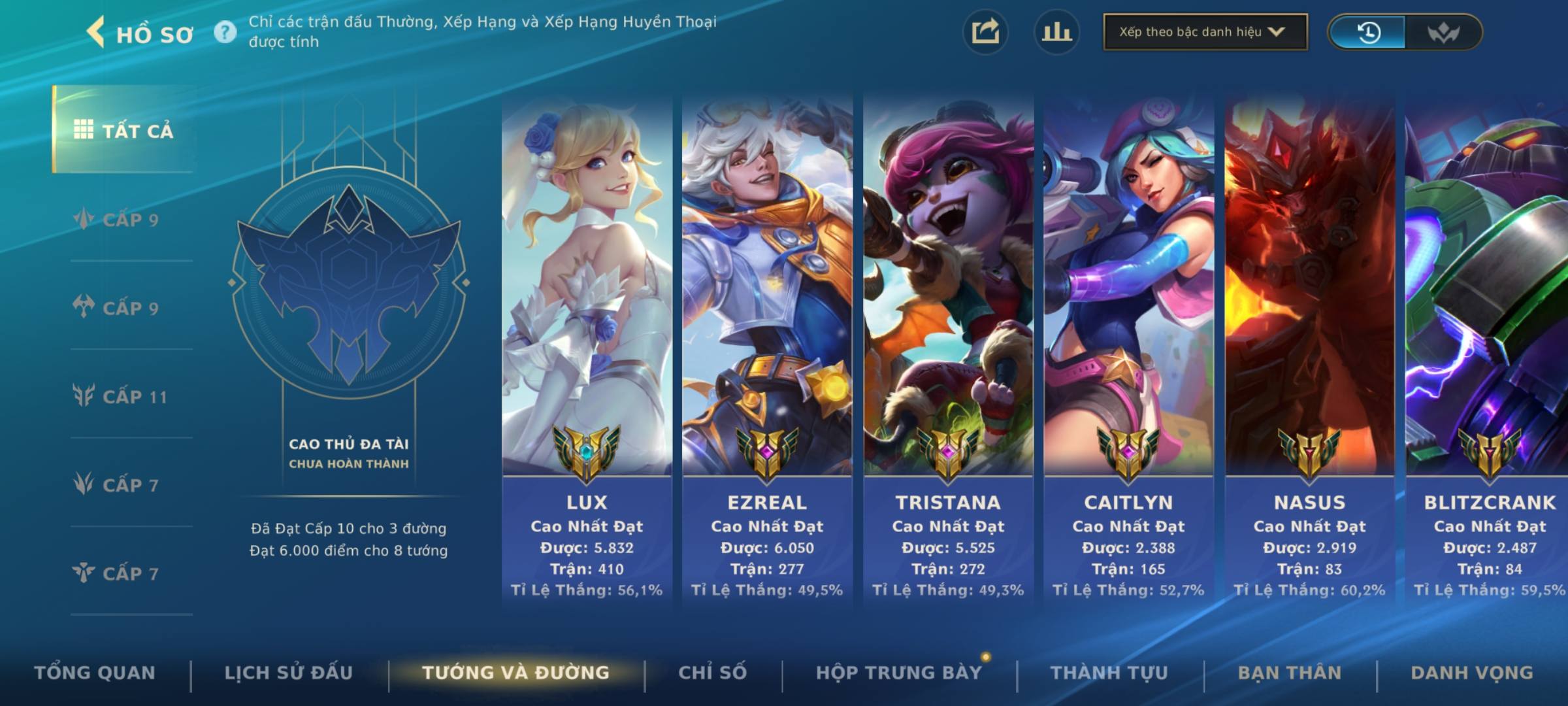This screenshot has height=706, width=1568.
Task: Switch to the winged crest toggle
Action: tap(1443, 32)
